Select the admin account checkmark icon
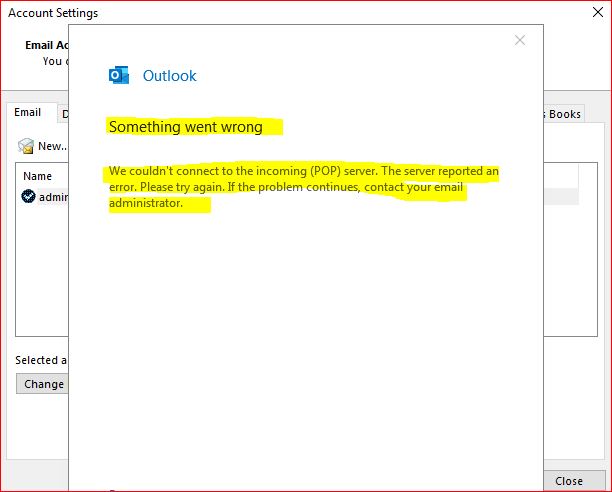 point(28,196)
